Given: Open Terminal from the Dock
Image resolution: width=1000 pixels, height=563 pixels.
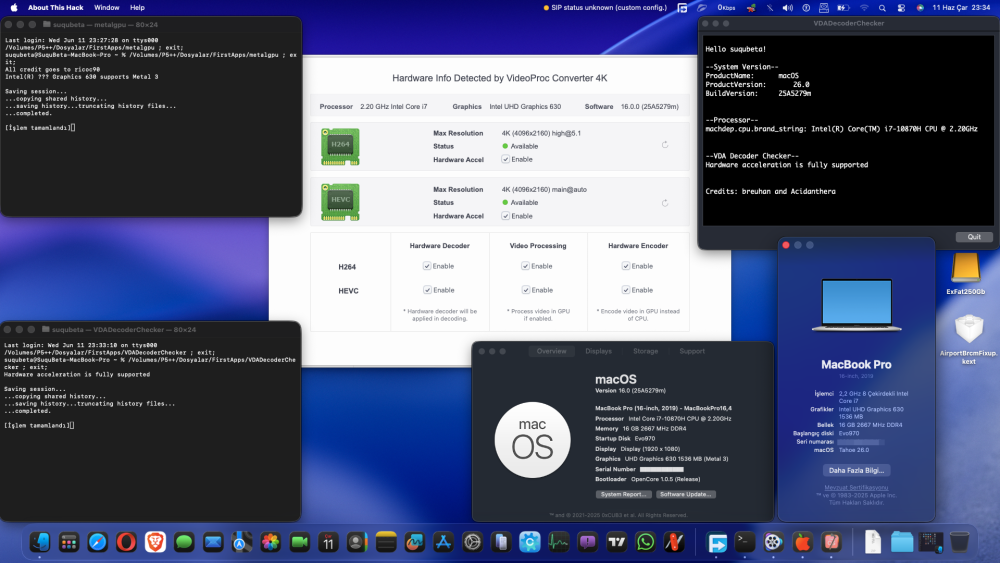Looking at the screenshot, I should 744,542.
